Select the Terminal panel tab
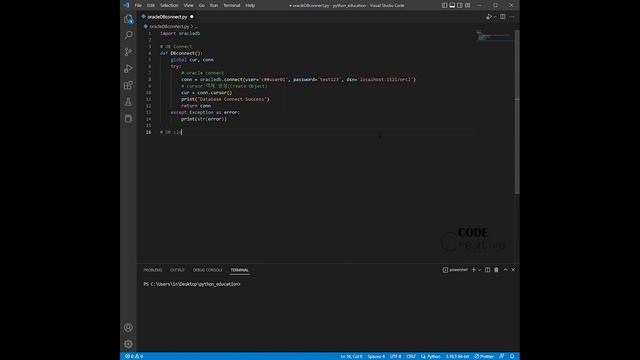 (239, 270)
